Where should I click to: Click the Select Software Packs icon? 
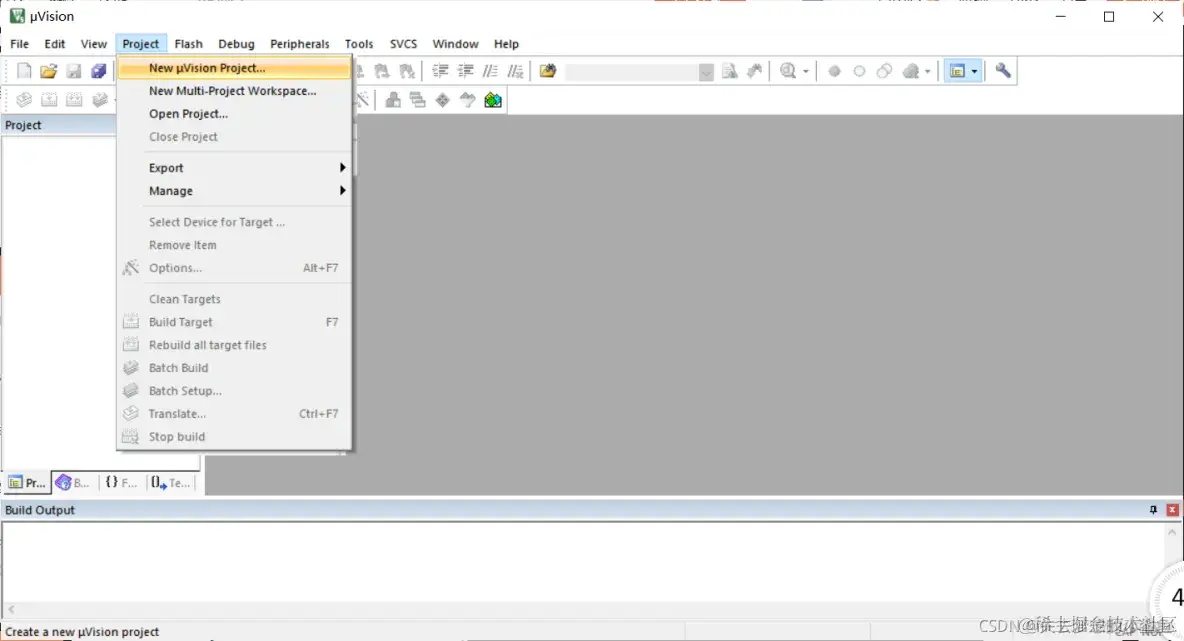click(x=467, y=100)
